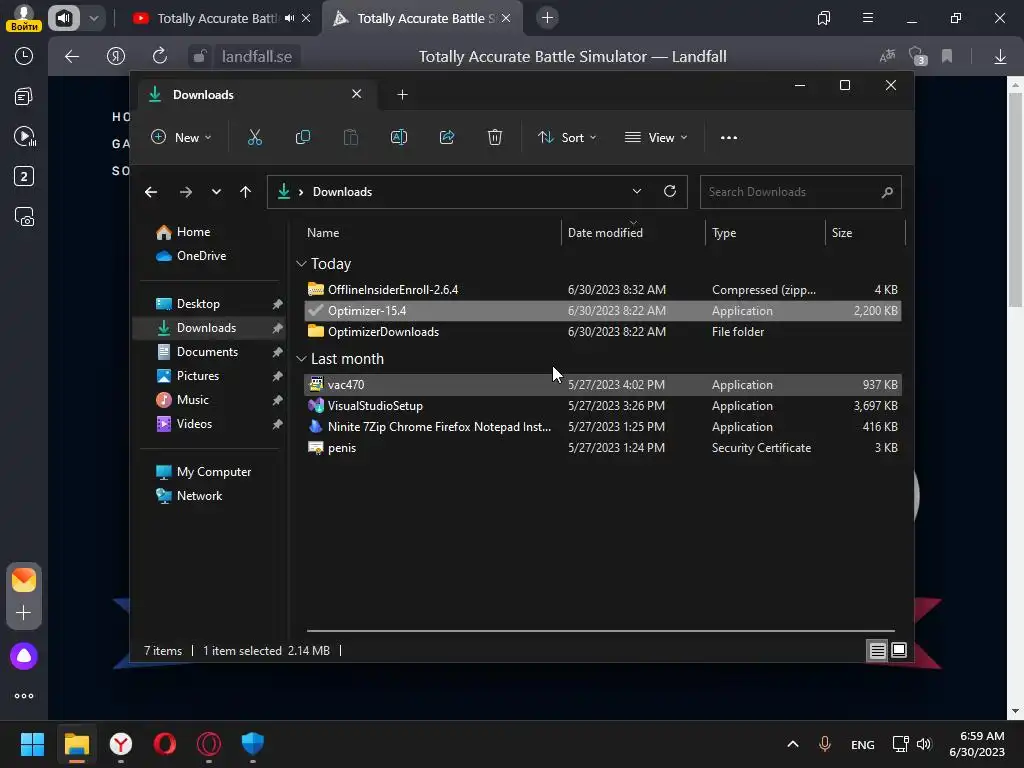
Task: Expand recent locations dropdown arrow
Action: [x=216, y=192]
